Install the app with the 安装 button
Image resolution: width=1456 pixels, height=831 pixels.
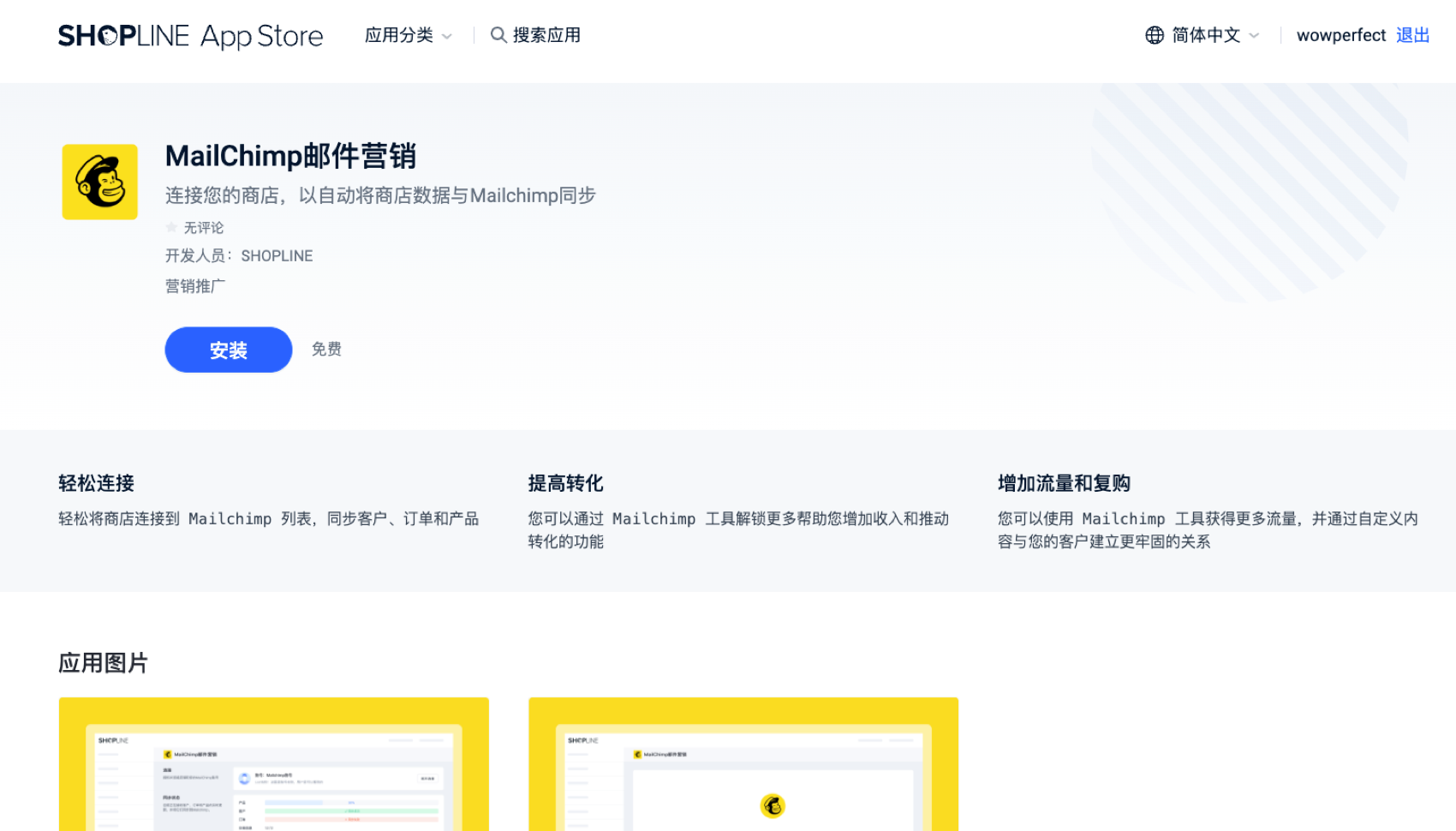pos(229,350)
